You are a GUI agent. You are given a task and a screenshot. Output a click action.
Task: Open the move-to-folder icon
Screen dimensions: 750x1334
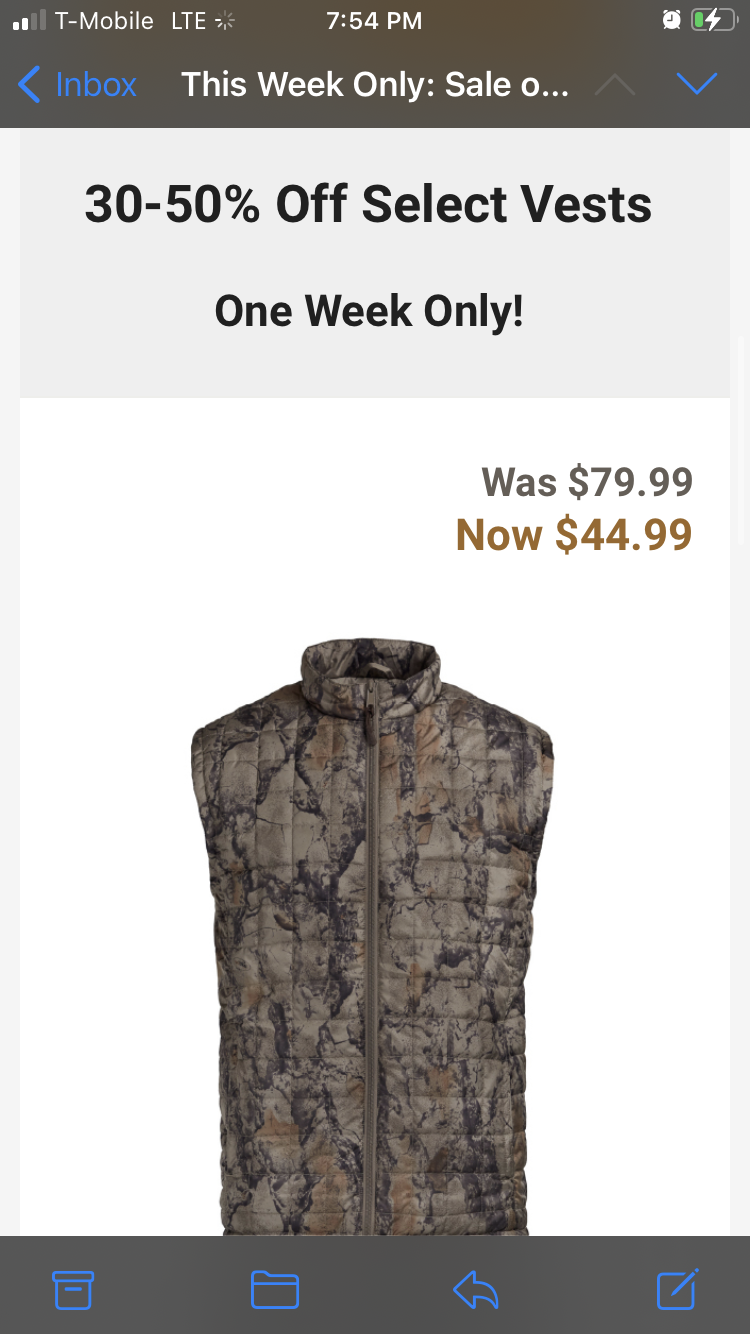(x=275, y=1290)
